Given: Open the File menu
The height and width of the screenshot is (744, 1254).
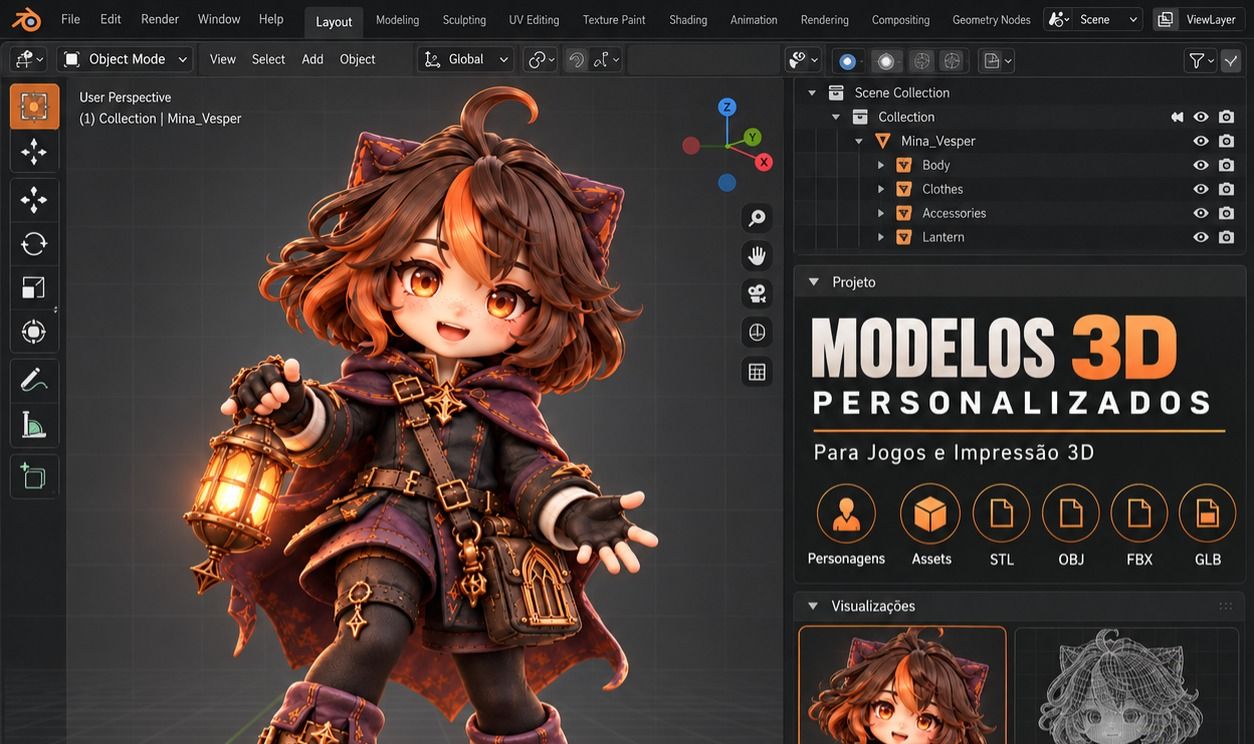Looking at the screenshot, I should pos(70,19).
